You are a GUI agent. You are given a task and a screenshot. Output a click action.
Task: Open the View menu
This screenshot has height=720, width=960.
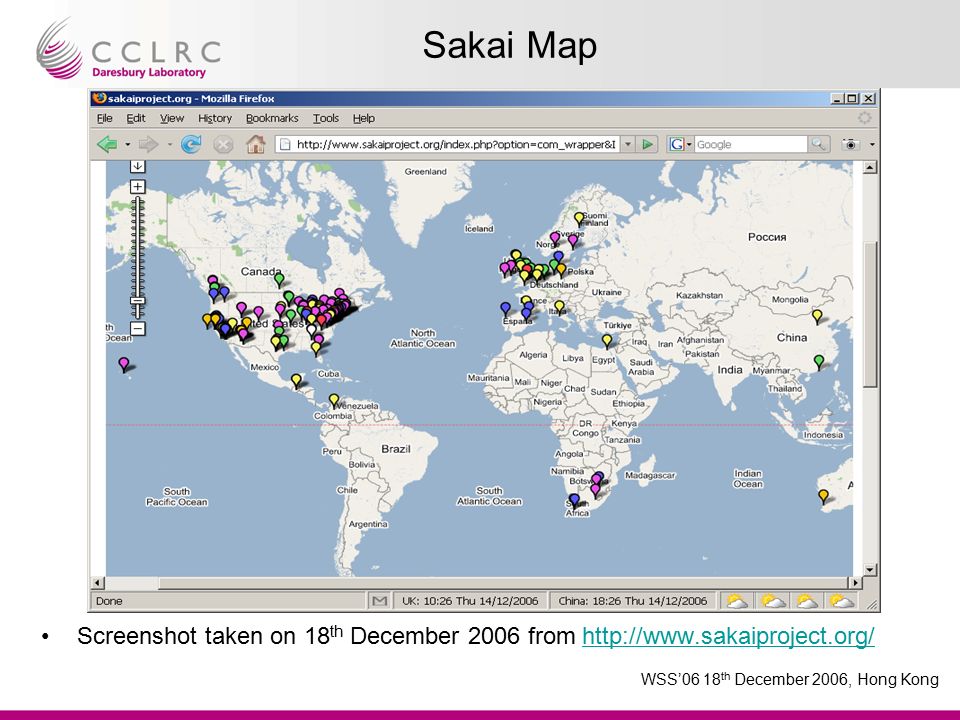click(172, 118)
